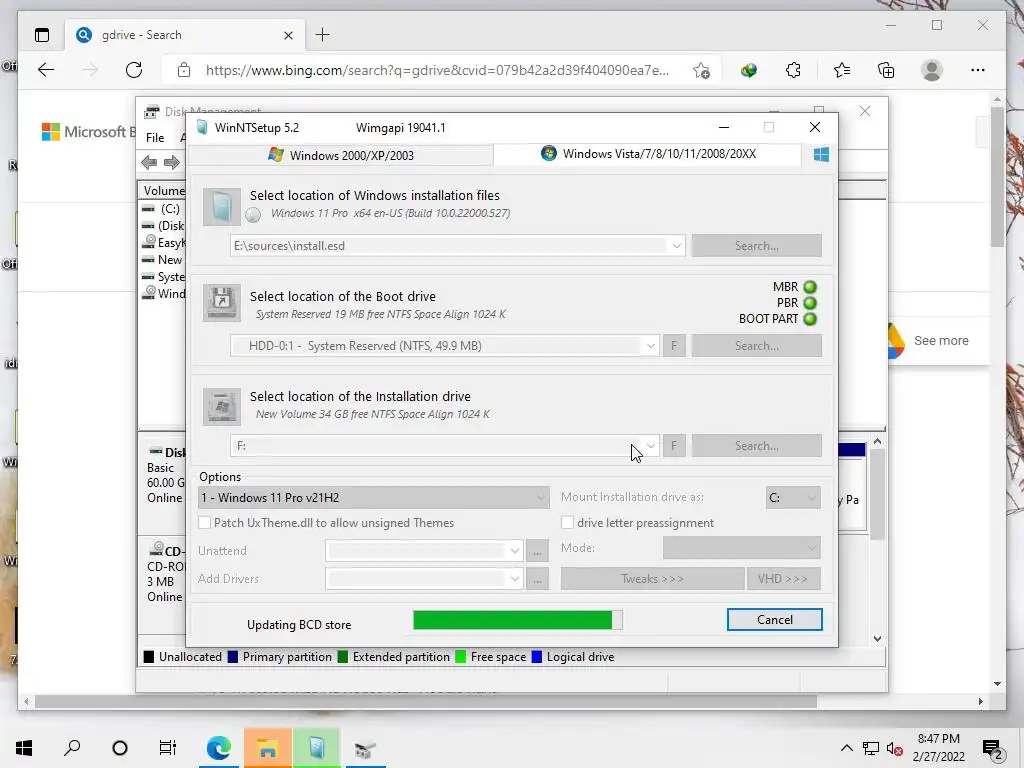Click the Installation drive icon
This screenshot has height=768, width=1024.
click(x=221, y=406)
